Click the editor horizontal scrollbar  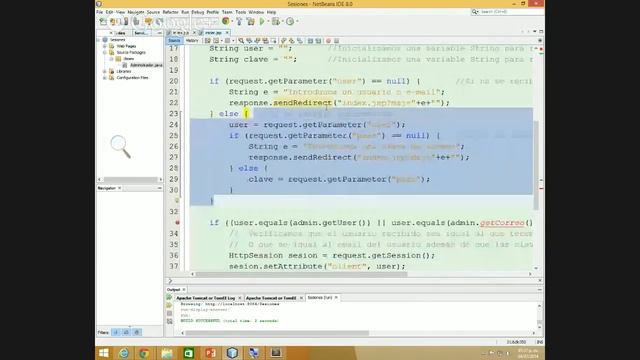301,274
